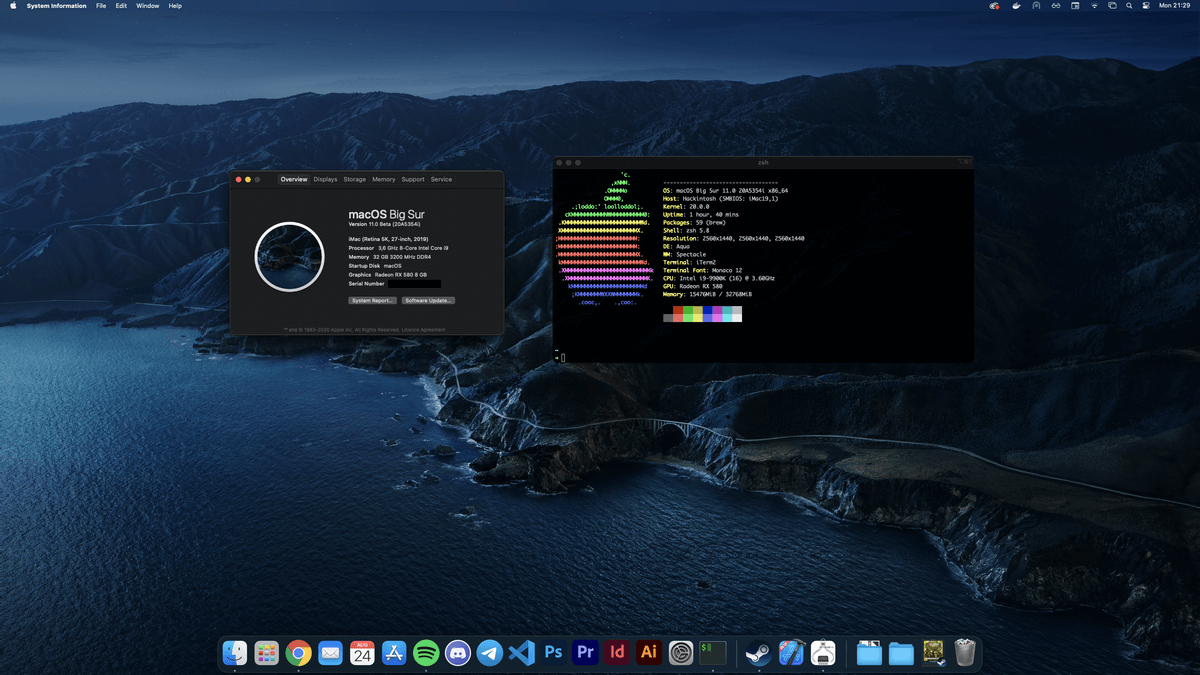Launch Steam from the Dock

coord(759,654)
